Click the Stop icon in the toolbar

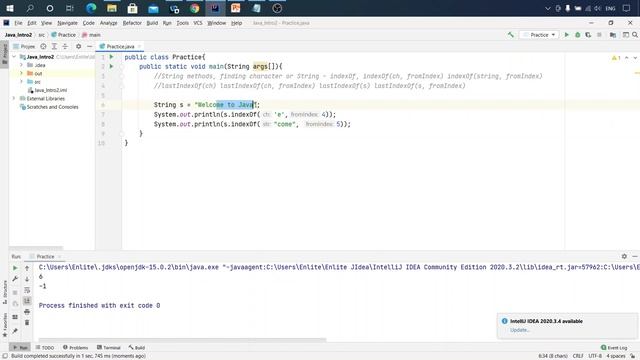[599, 35]
